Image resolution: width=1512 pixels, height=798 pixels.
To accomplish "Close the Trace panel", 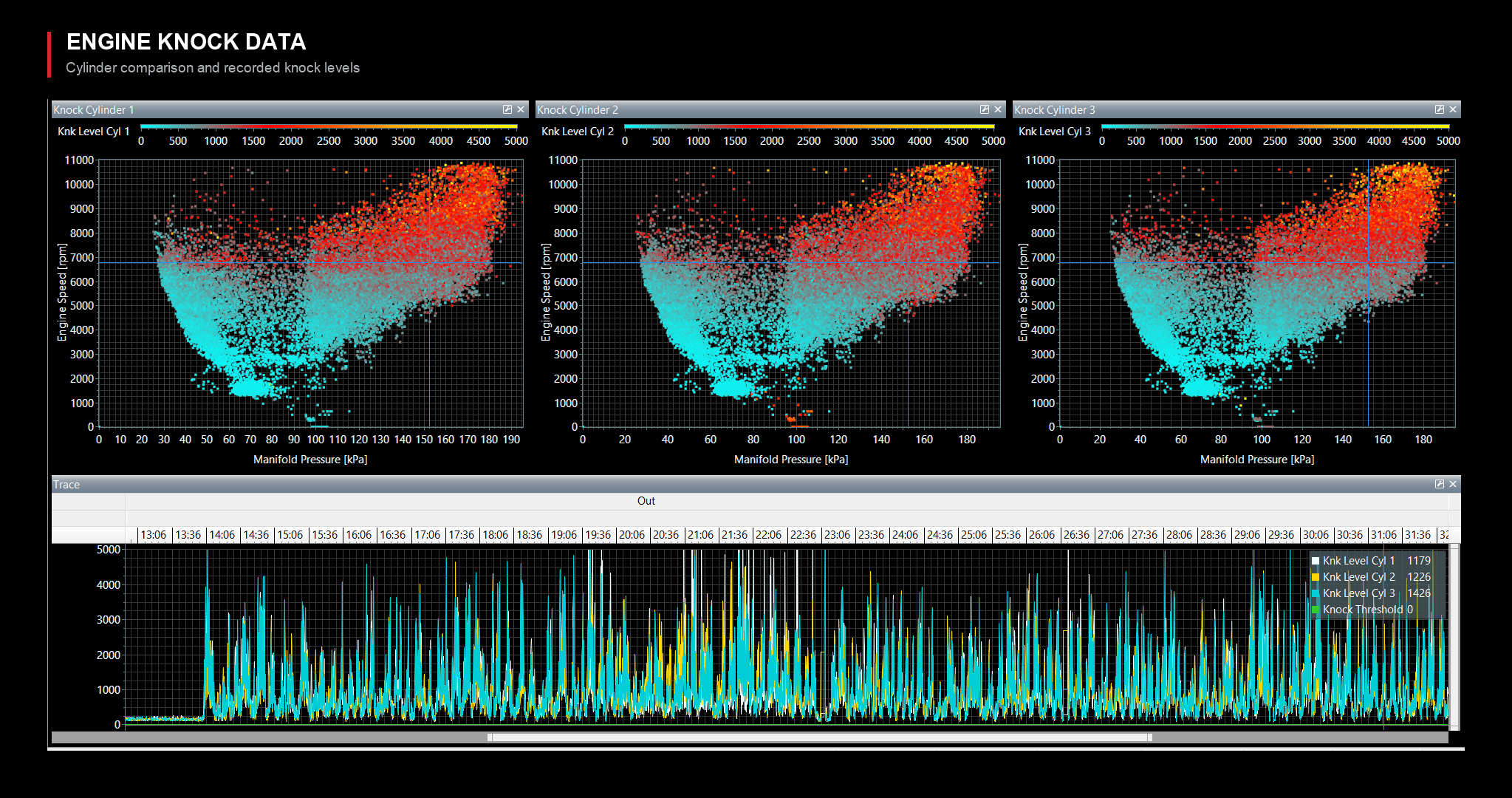I will (1453, 484).
